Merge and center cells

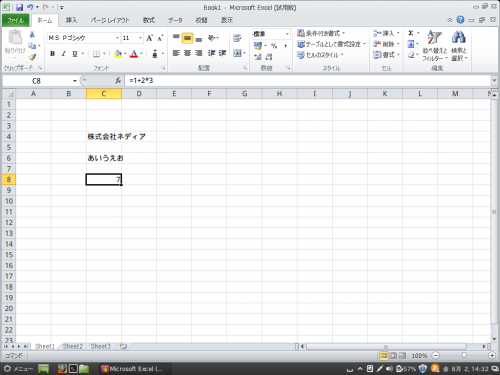coord(237,53)
